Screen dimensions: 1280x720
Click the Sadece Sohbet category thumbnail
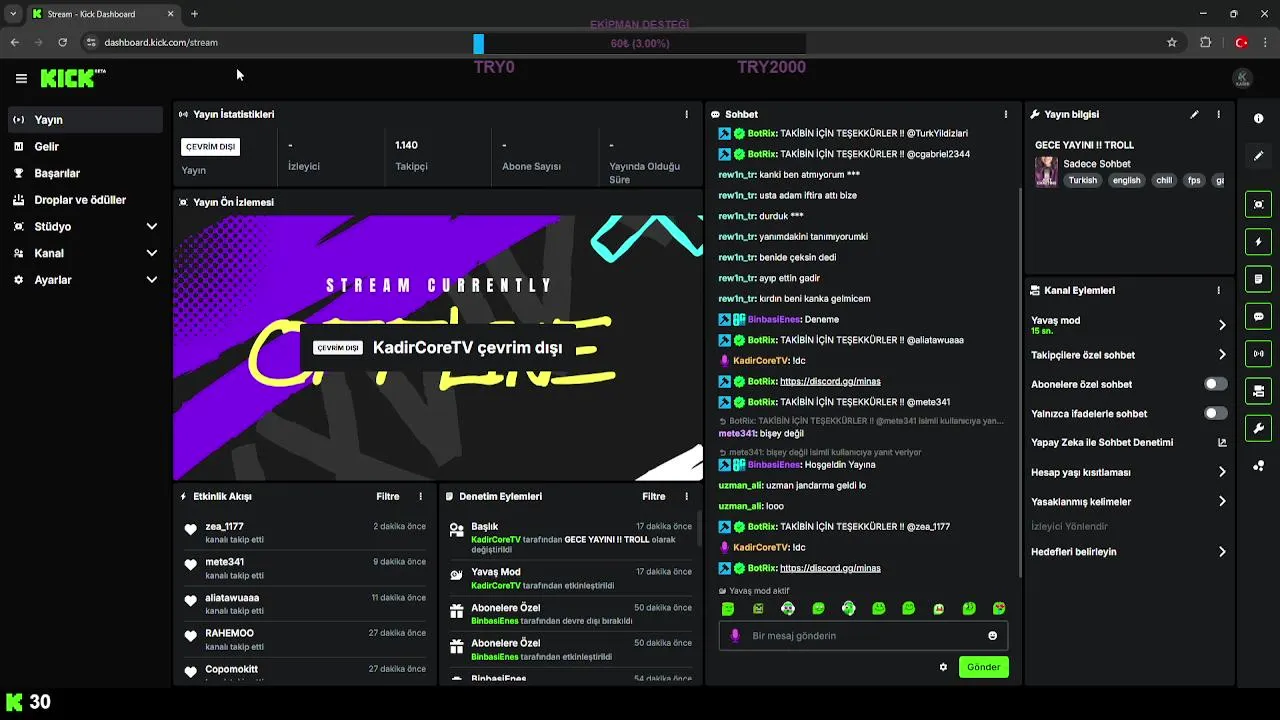pyautogui.click(x=1046, y=172)
